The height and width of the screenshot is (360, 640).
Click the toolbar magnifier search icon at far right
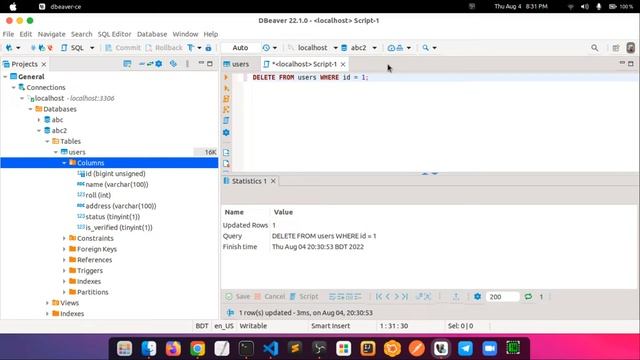coord(595,48)
